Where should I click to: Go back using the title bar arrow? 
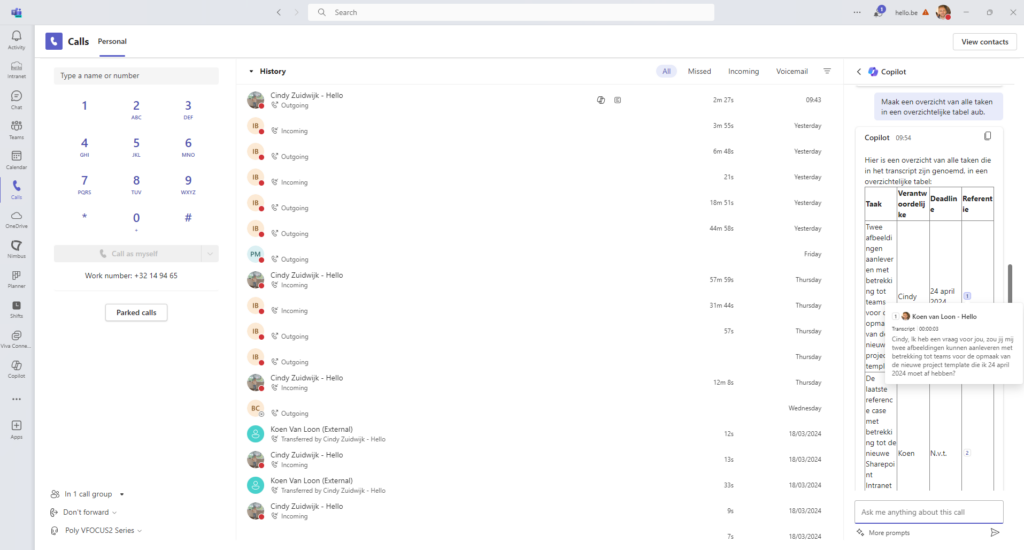(279, 12)
